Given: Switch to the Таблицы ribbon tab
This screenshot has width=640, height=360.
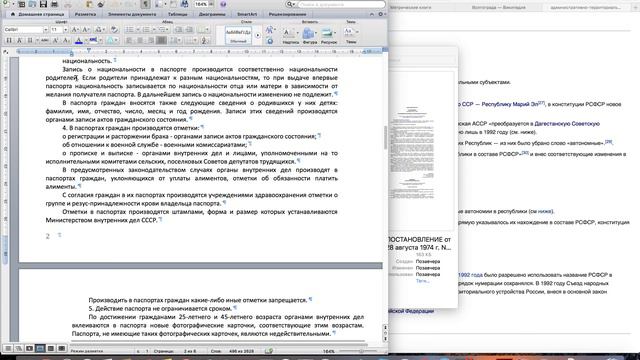Looking at the screenshot, I should point(178,14).
